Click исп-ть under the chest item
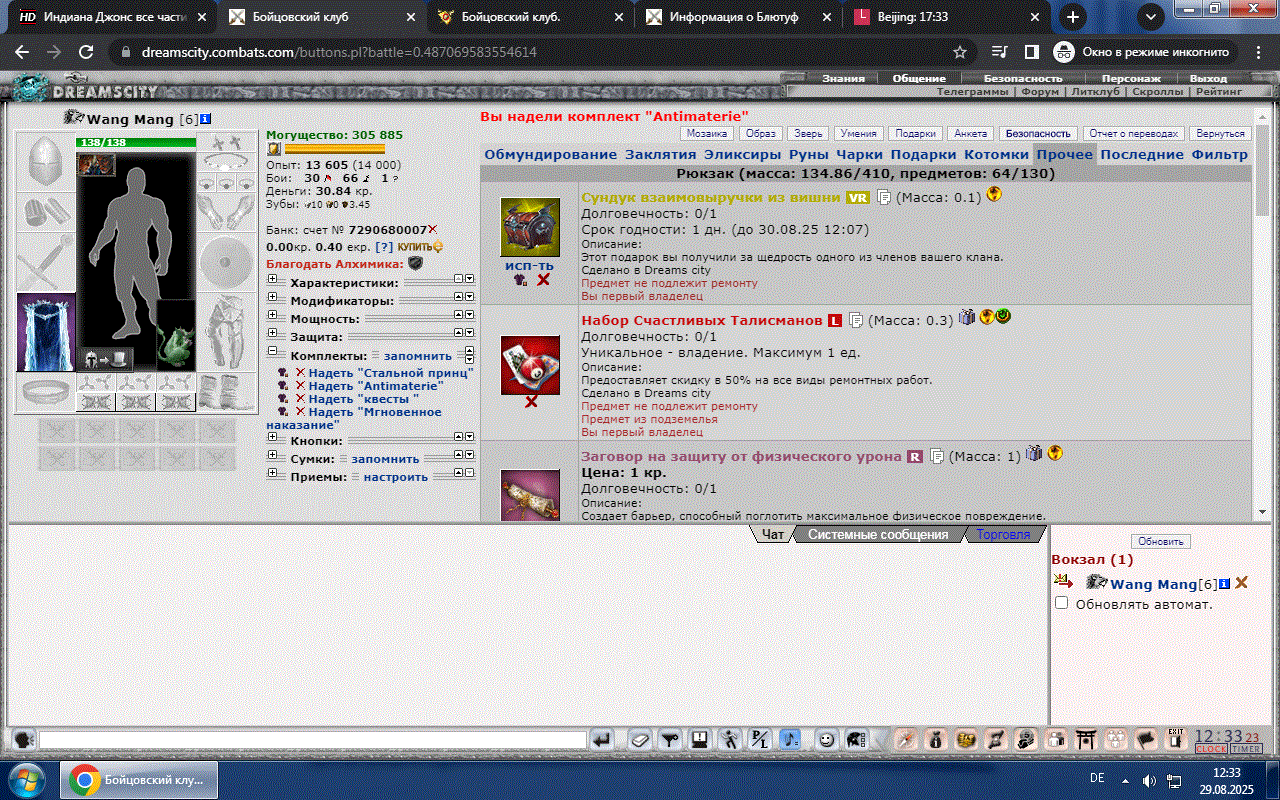 pos(530,265)
